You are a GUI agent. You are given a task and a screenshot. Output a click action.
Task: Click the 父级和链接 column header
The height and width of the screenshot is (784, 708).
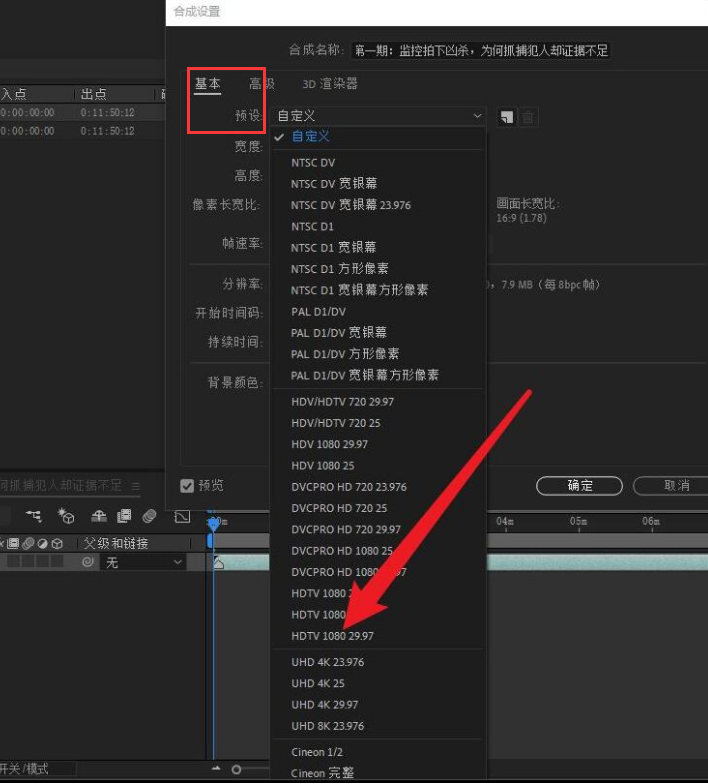(116, 544)
